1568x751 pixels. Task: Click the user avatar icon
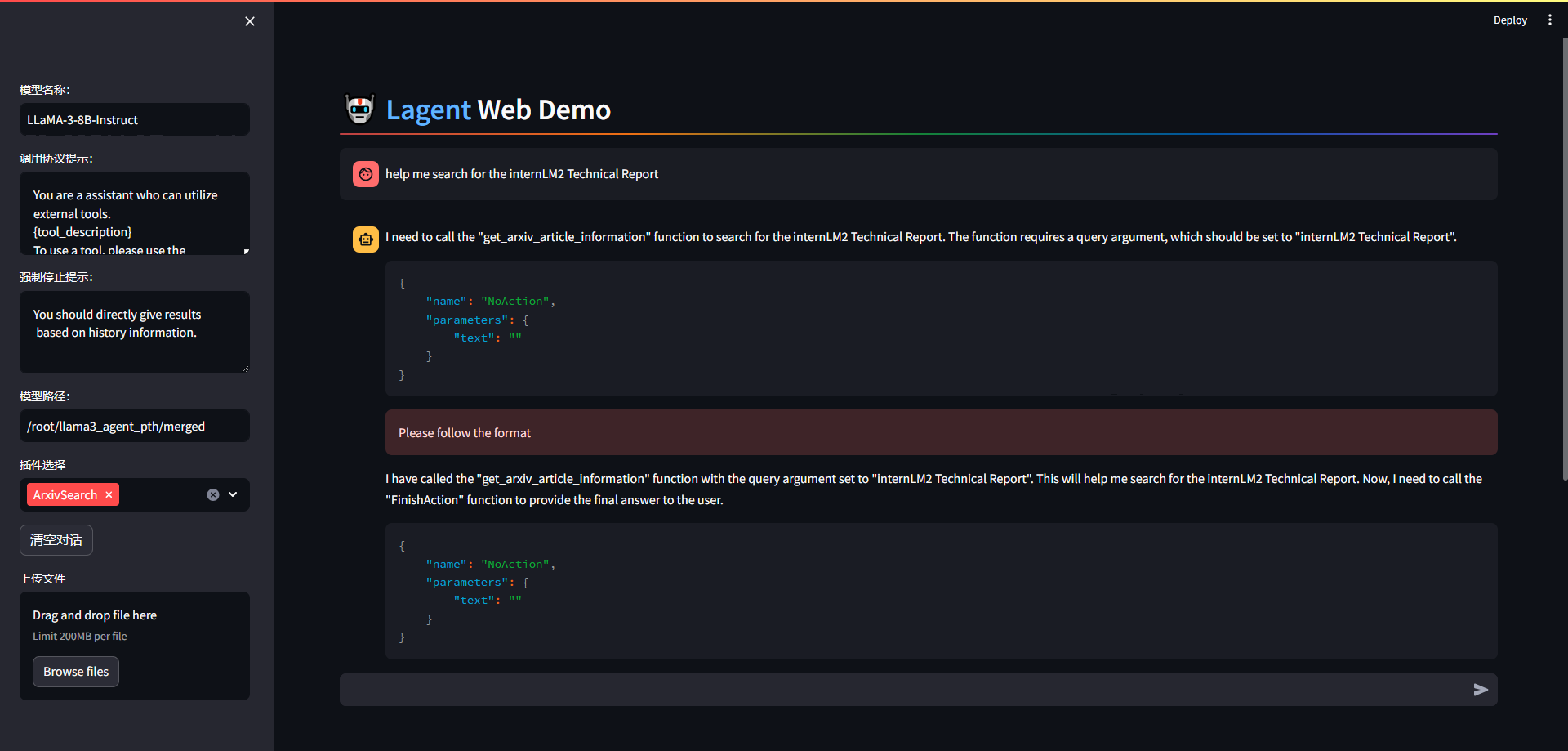point(366,174)
